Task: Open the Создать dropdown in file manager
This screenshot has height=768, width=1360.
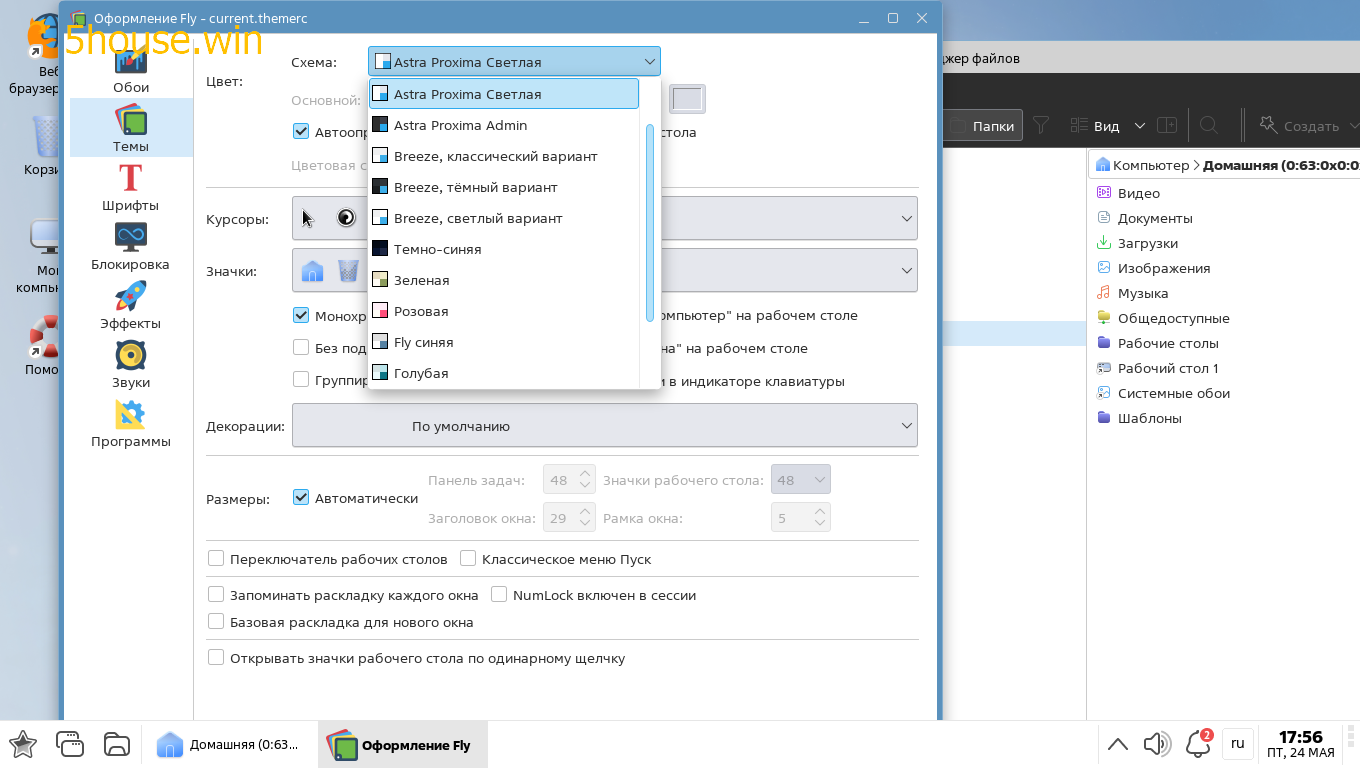Action: coord(1310,126)
